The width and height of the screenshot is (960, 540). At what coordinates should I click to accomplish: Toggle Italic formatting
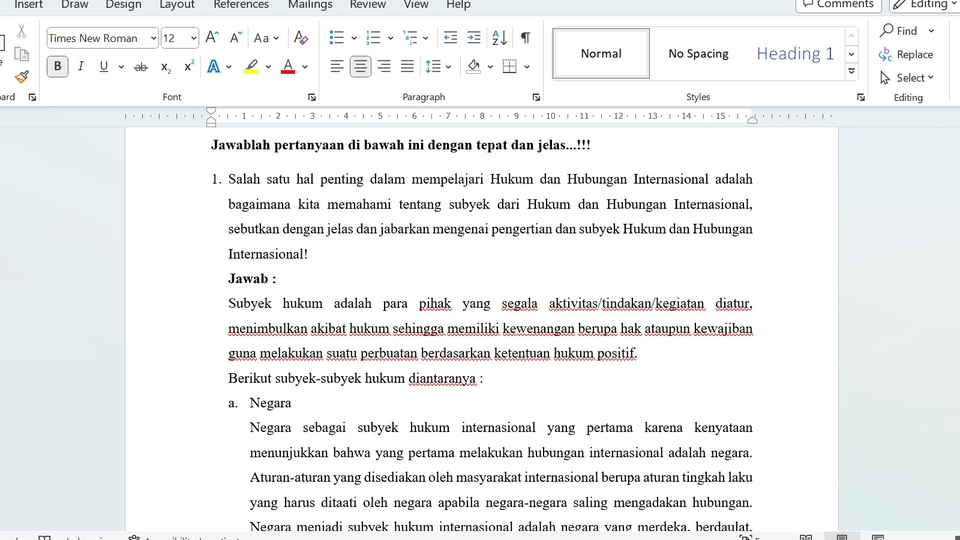click(80, 67)
